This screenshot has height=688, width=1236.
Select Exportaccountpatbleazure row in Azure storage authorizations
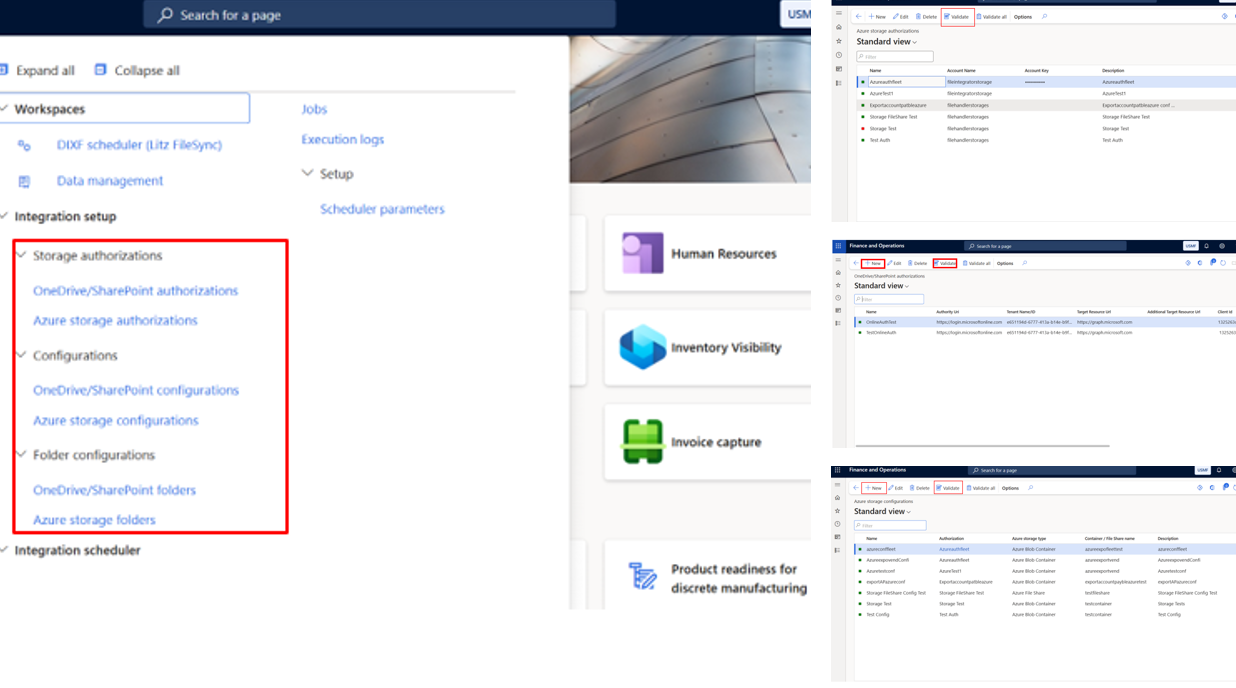coord(1045,105)
